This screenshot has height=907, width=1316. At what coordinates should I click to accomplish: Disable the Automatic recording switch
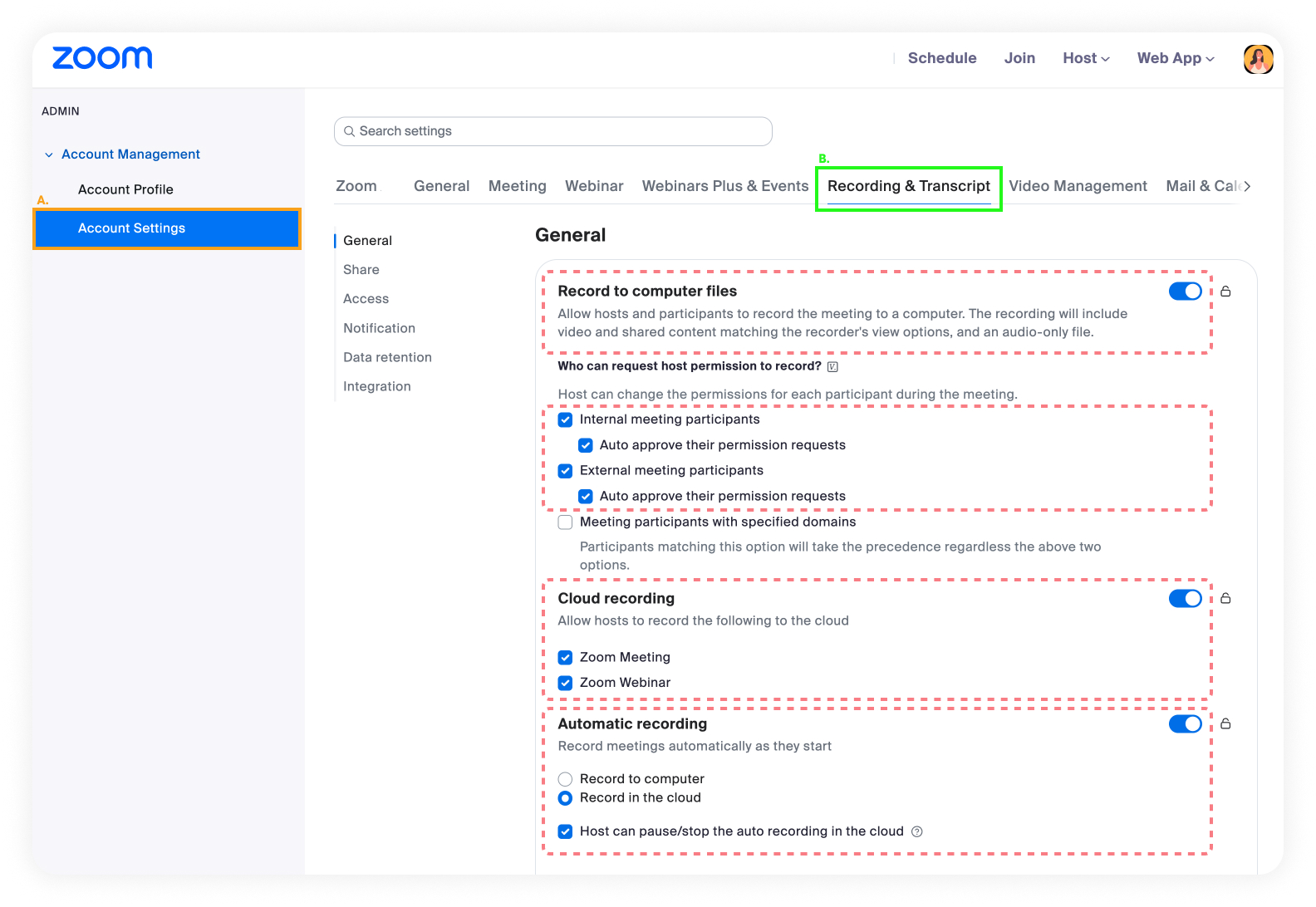click(x=1185, y=724)
